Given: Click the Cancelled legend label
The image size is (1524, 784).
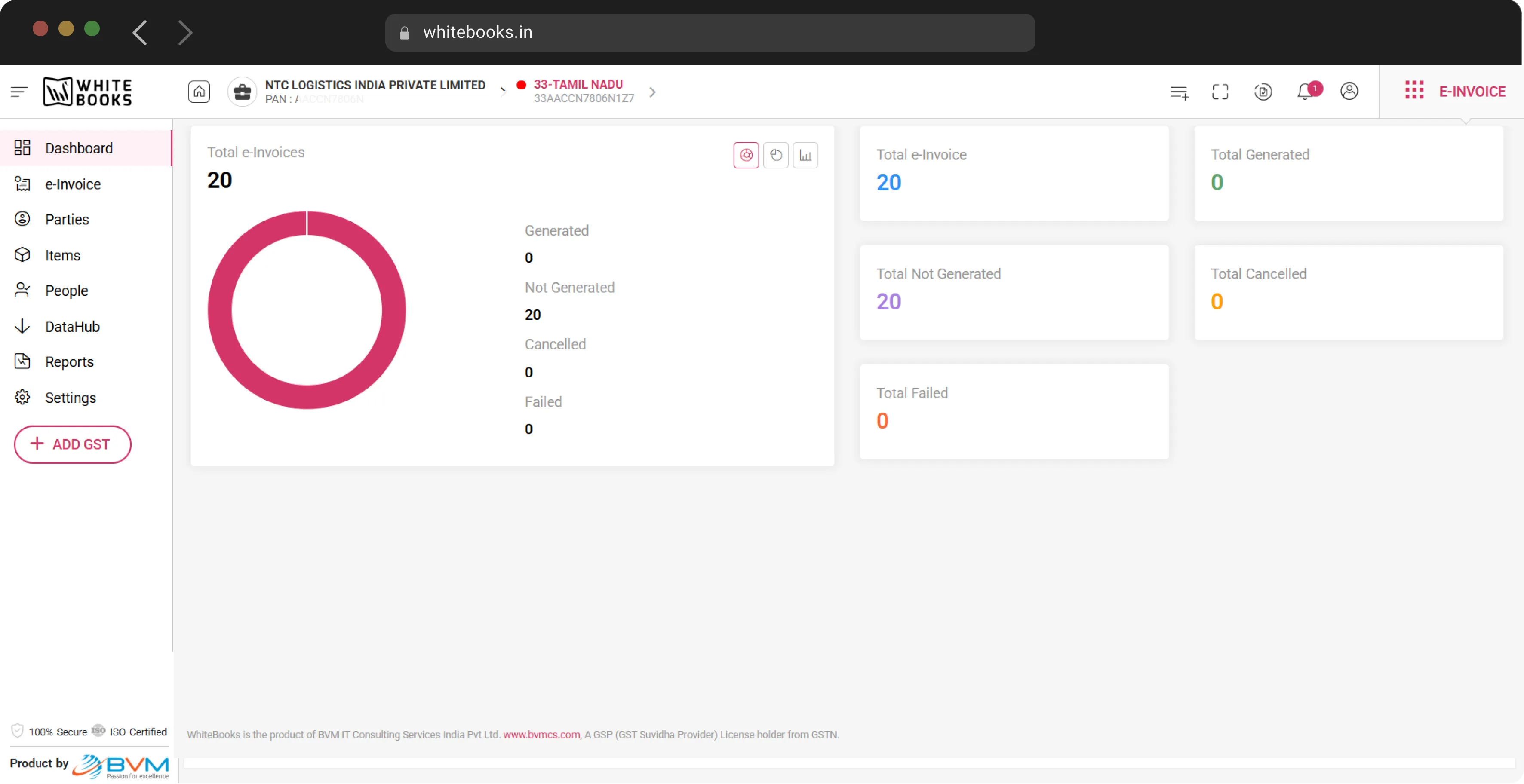Looking at the screenshot, I should 555,345.
